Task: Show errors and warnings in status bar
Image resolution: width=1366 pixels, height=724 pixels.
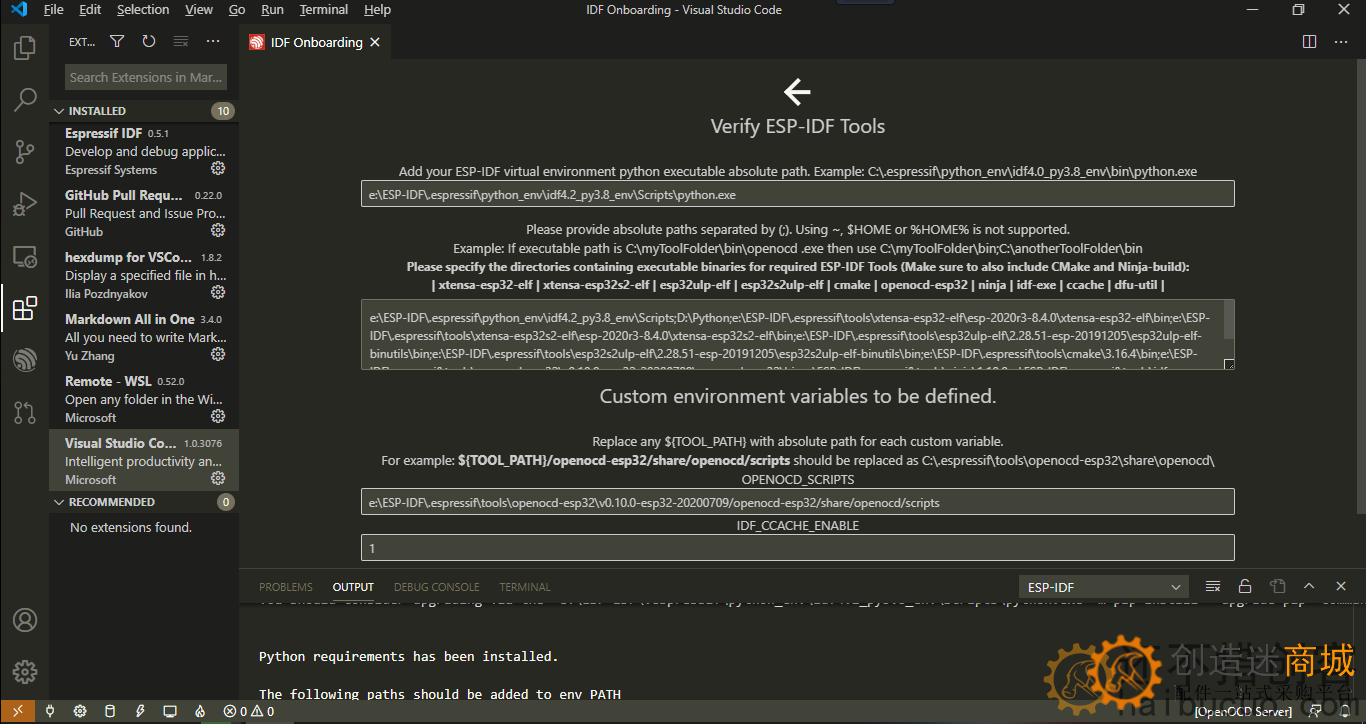Action: pos(249,712)
